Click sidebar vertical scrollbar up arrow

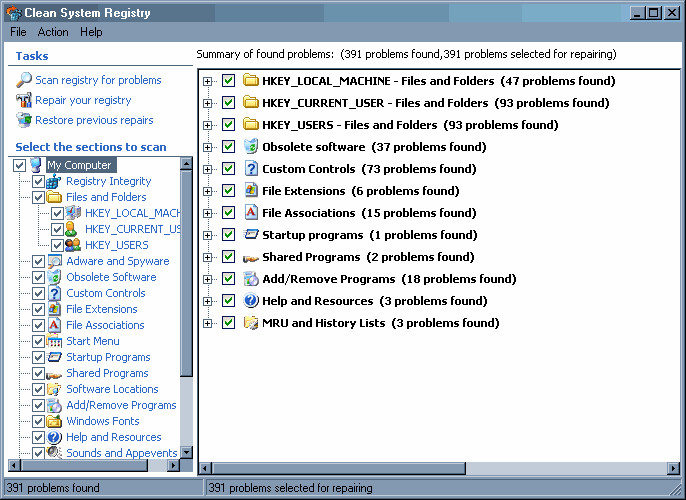[187, 164]
